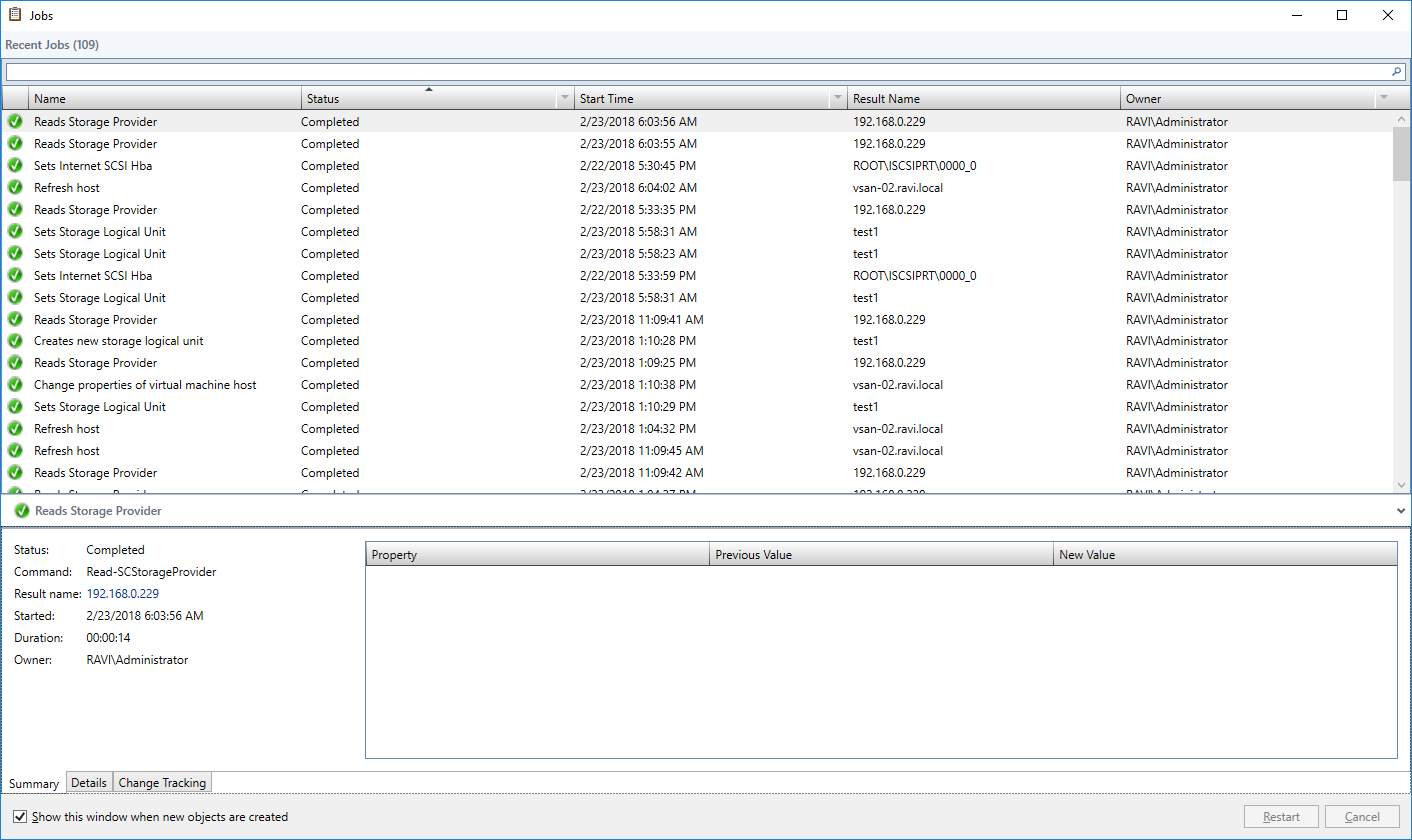Click status icon of job started 11:09:42 AM
Image resolution: width=1412 pixels, height=840 pixels.
coord(15,473)
